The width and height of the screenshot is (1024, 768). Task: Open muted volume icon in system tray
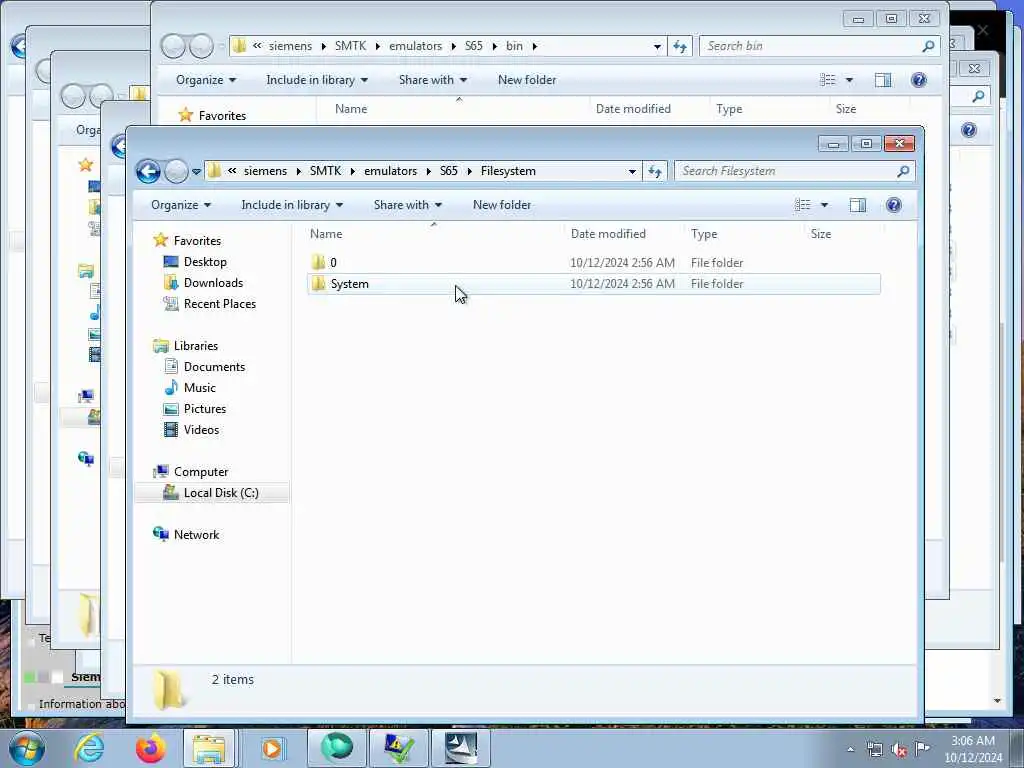[x=899, y=749]
